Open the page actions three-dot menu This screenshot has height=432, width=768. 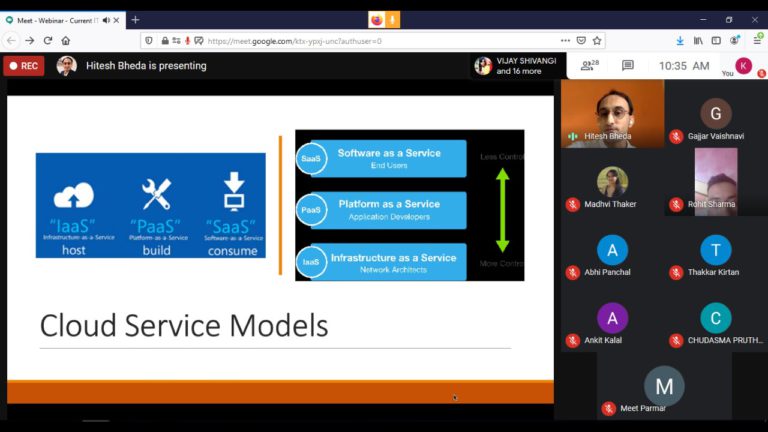tap(563, 41)
